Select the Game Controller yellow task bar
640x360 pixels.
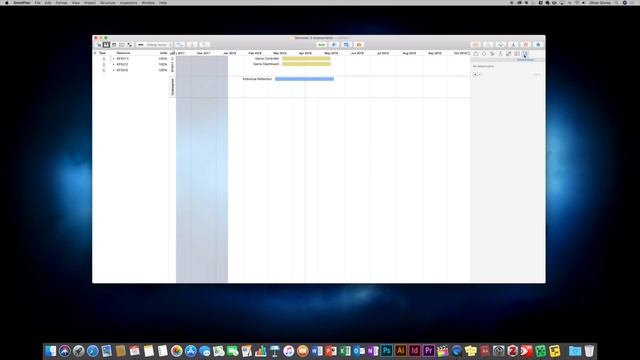click(306, 58)
